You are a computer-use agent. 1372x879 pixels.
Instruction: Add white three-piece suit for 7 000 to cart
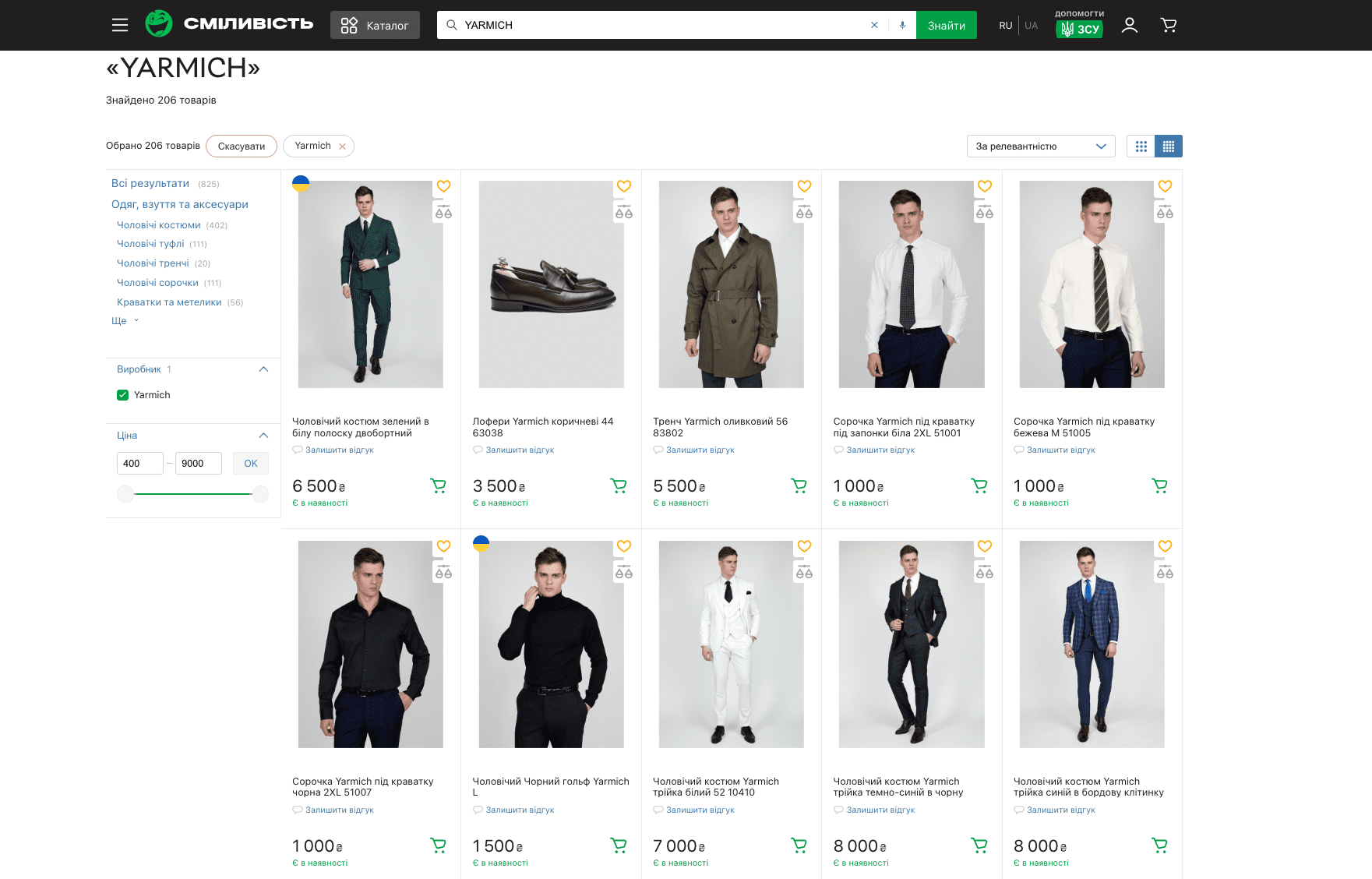[x=799, y=845]
